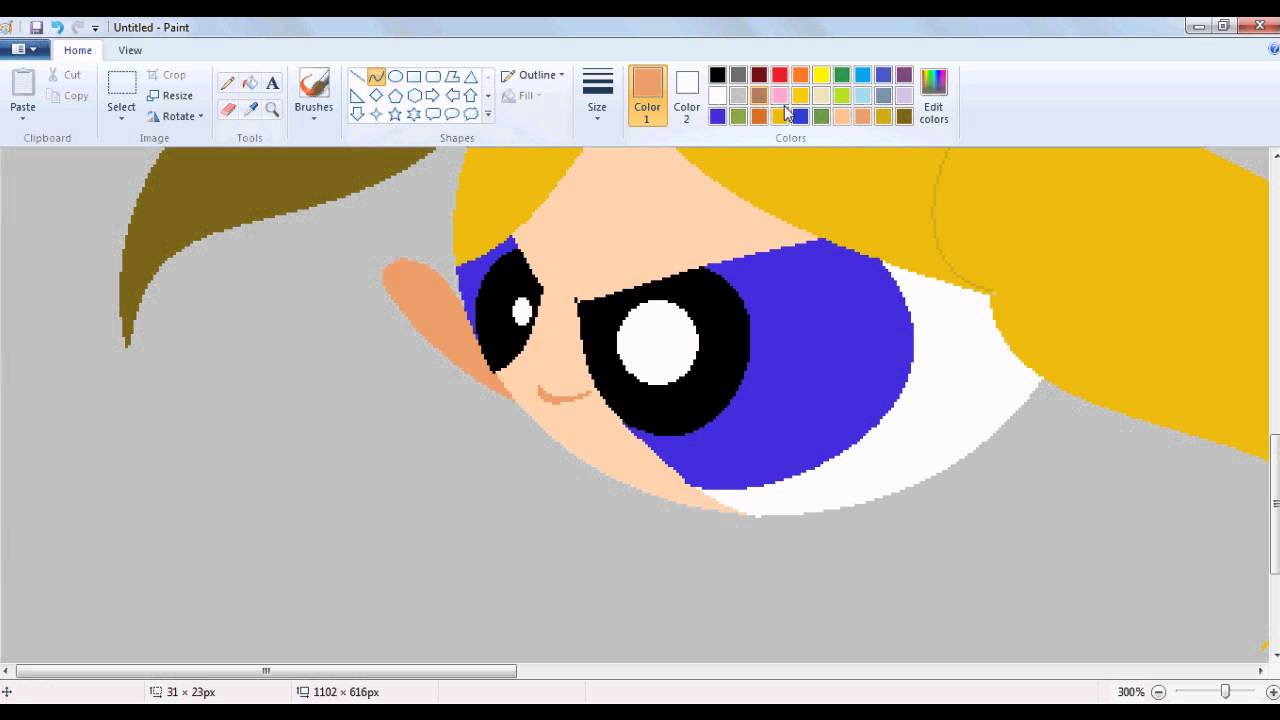This screenshot has width=1280, height=720.
Task: Pick the dark olive-brown custom color swatch
Action: point(904,117)
